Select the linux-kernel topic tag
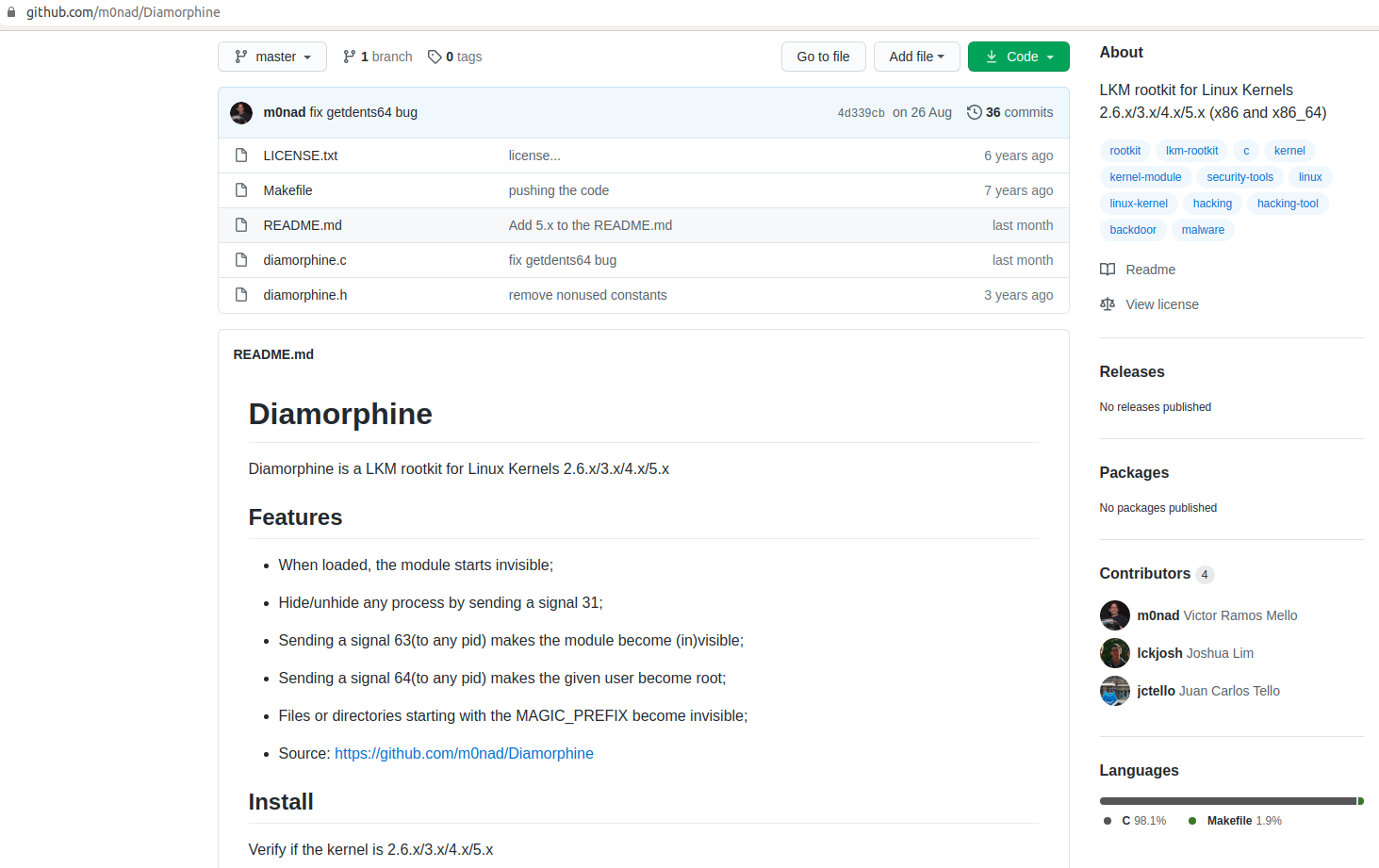 (1139, 204)
